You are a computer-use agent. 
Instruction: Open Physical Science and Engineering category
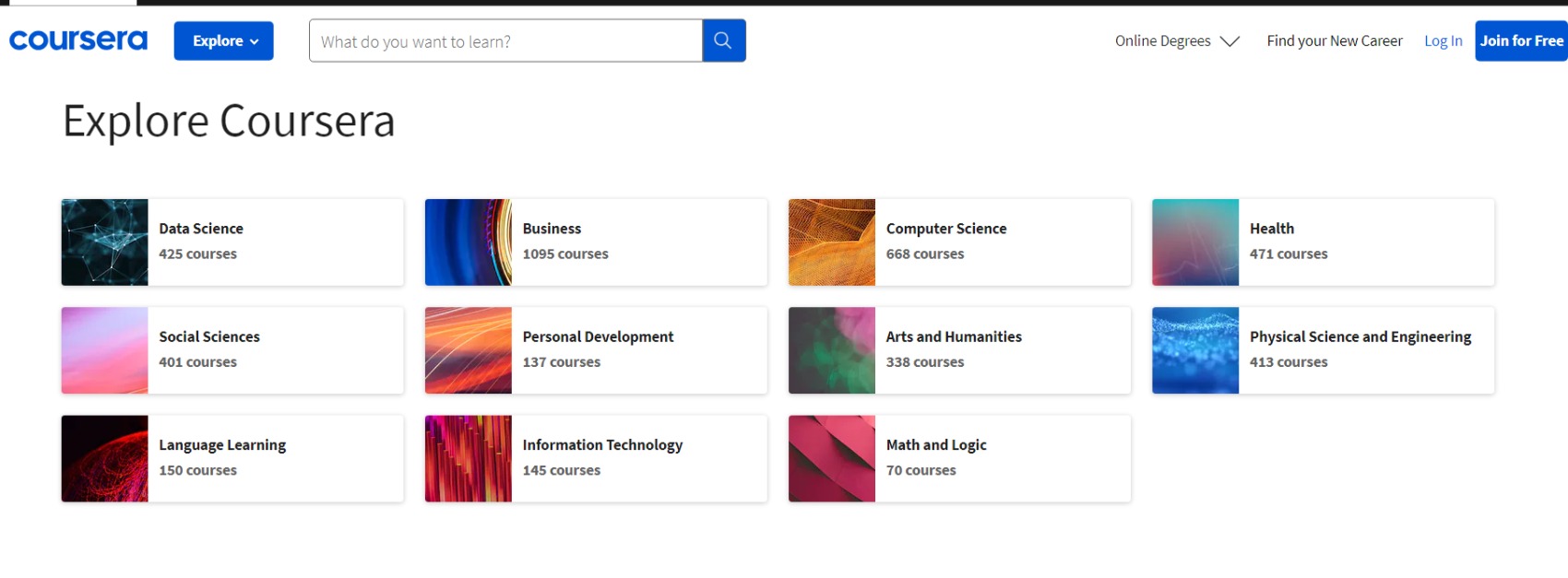1360,337
